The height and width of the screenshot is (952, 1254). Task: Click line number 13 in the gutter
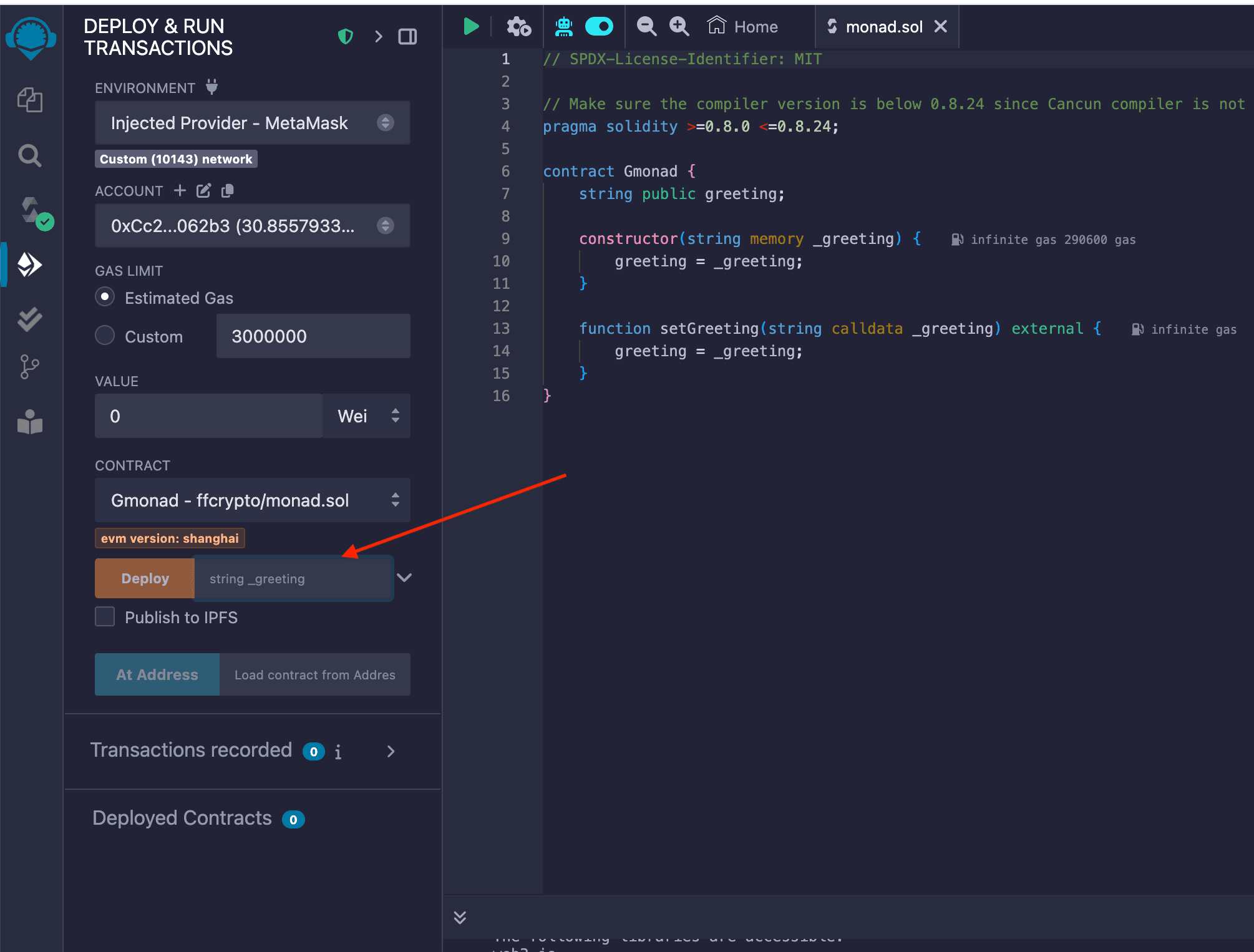click(501, 329)
